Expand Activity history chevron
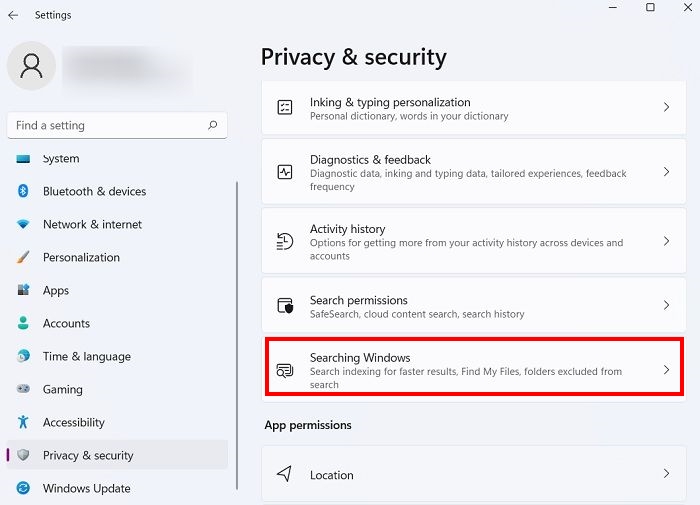This screenshot has width=700, height=505. (666, 241)
